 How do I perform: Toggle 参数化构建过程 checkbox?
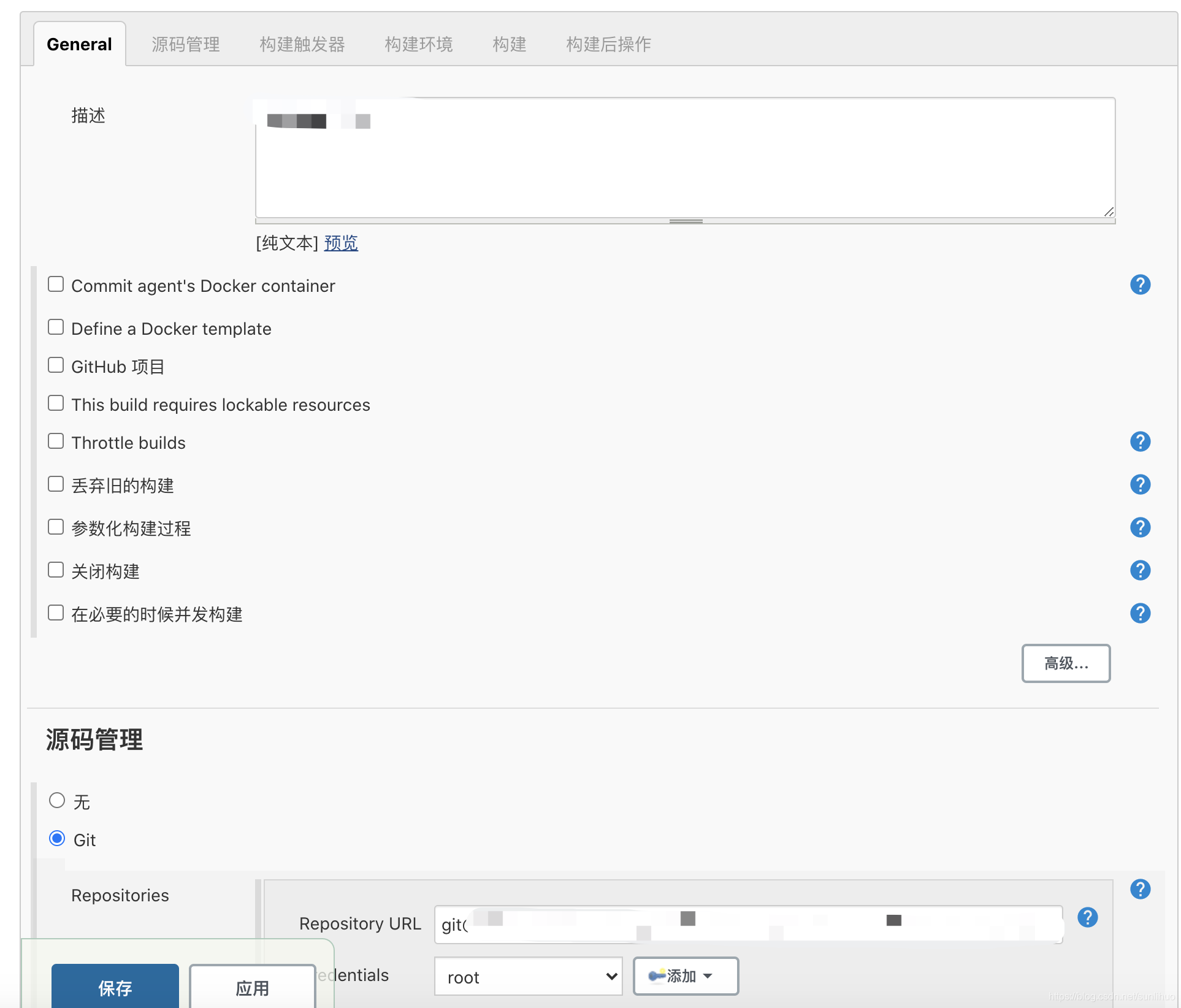pos(56,527)
